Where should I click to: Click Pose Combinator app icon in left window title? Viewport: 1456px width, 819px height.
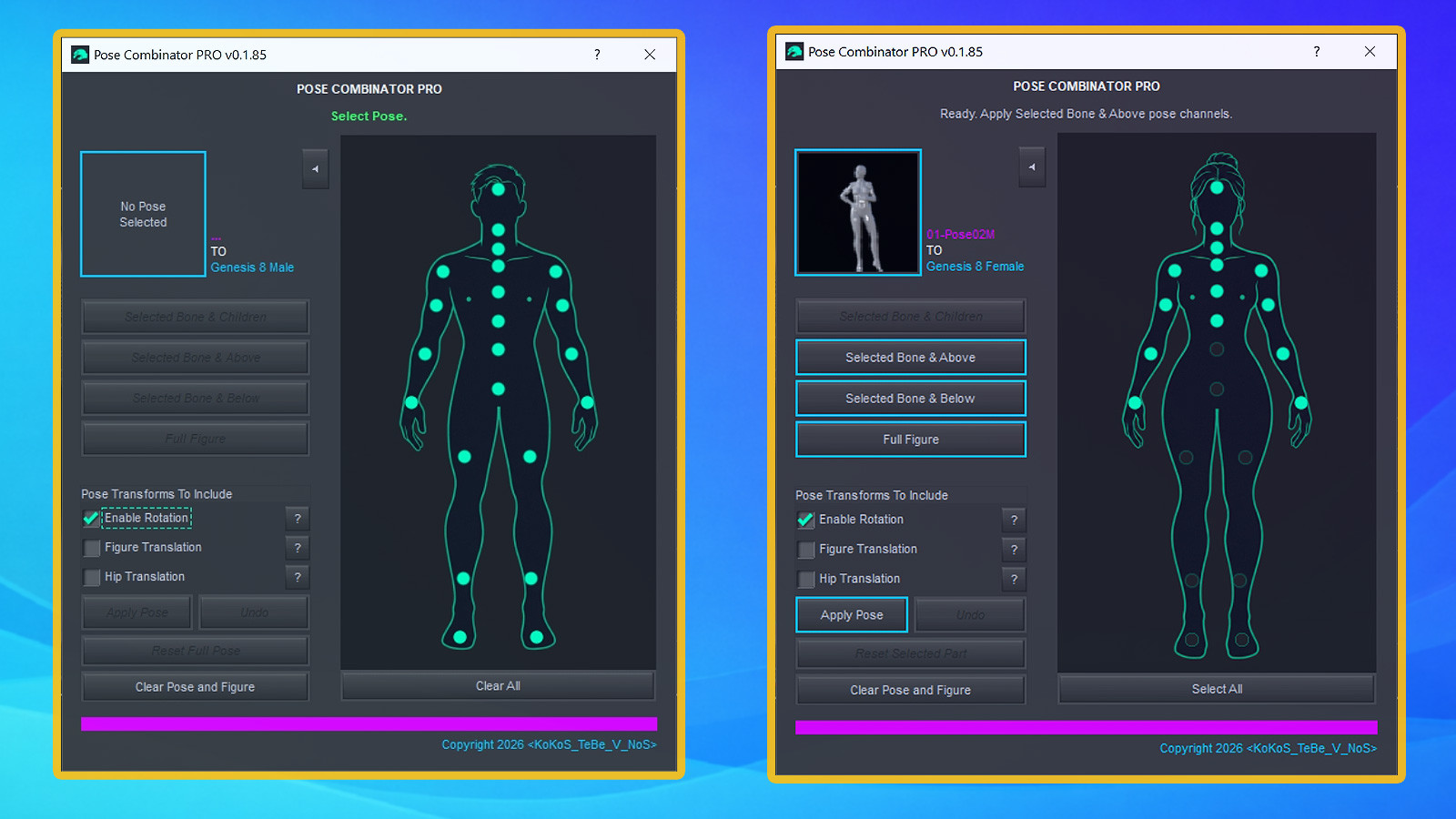[x=80, y=55]
